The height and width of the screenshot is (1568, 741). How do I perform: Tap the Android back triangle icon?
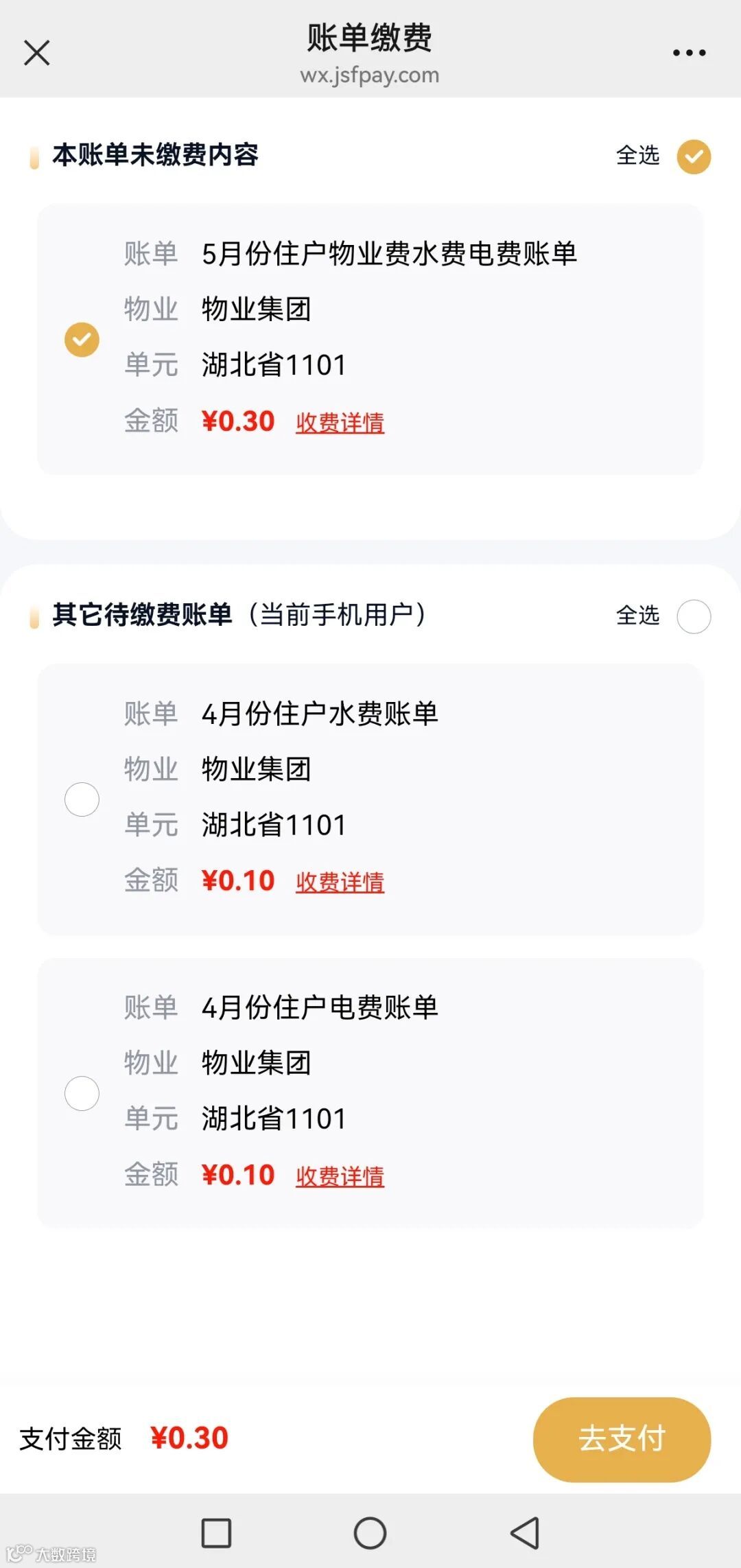525,1532
